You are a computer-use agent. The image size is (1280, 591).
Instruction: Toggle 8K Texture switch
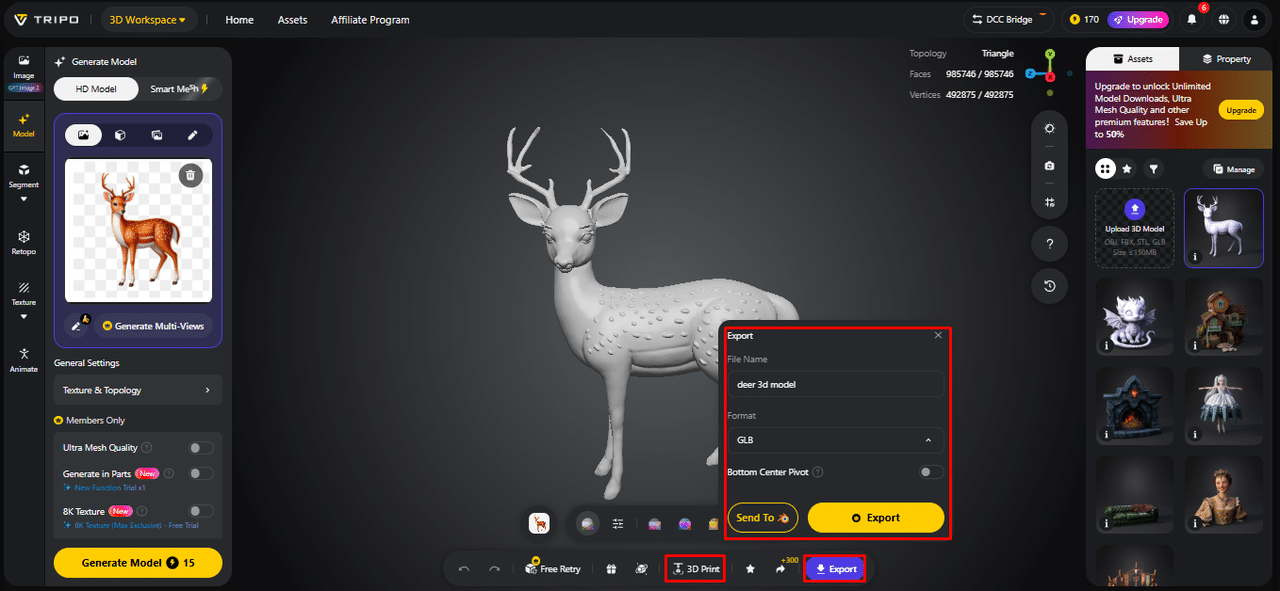(201, 511)
